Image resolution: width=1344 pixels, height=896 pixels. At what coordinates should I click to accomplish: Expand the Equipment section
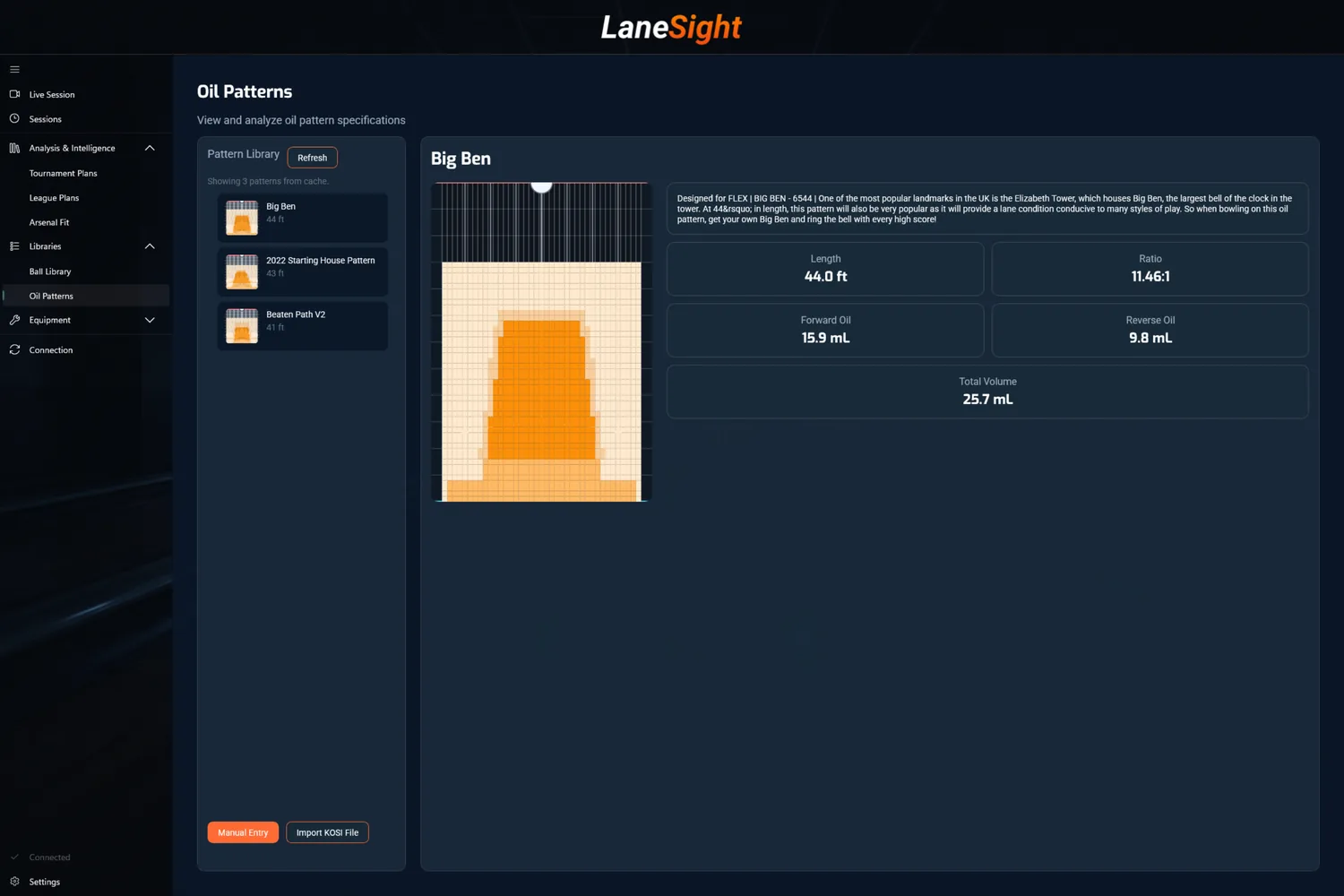point(150,320)
